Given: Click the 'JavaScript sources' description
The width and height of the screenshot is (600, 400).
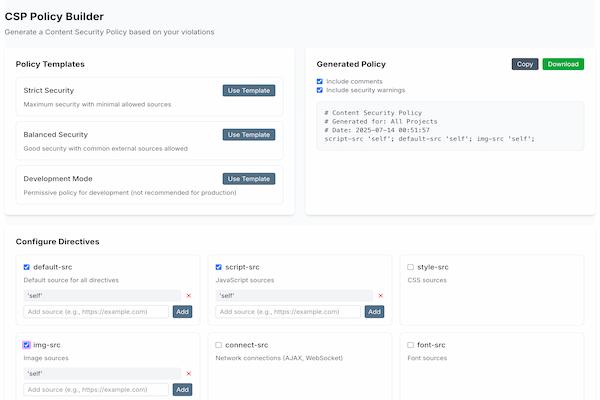Looking at the screenshot, I should point(245,280).
